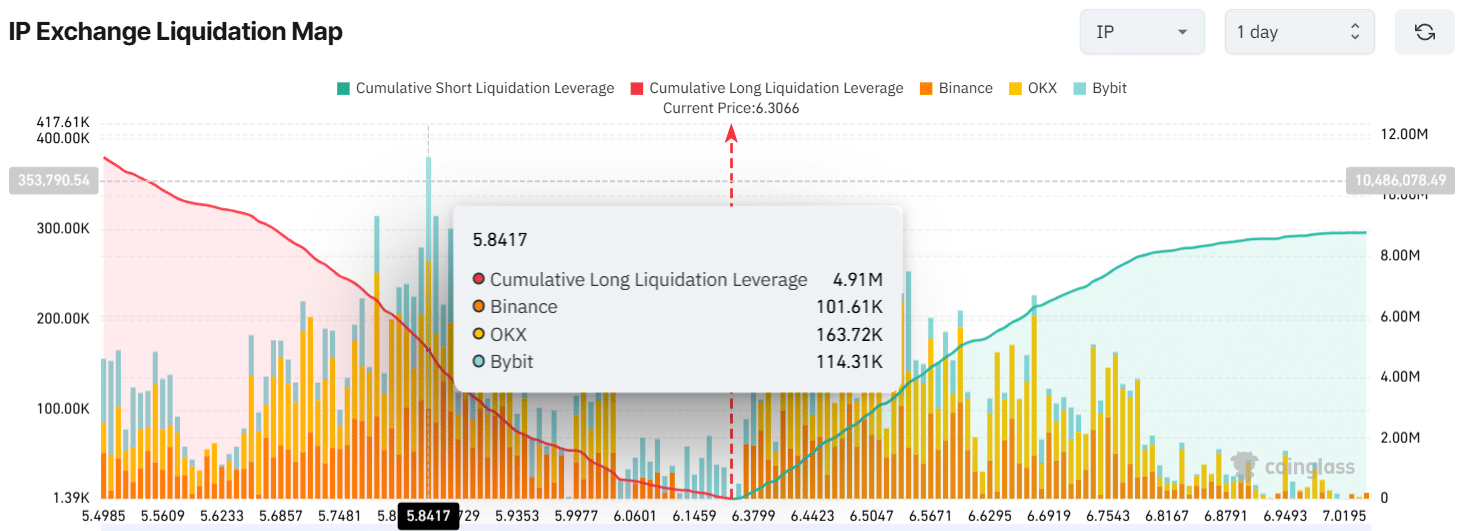Screen dimensions: 1463x531
Task: Click the red arrow atop current price line
Action: click(731, 132)
